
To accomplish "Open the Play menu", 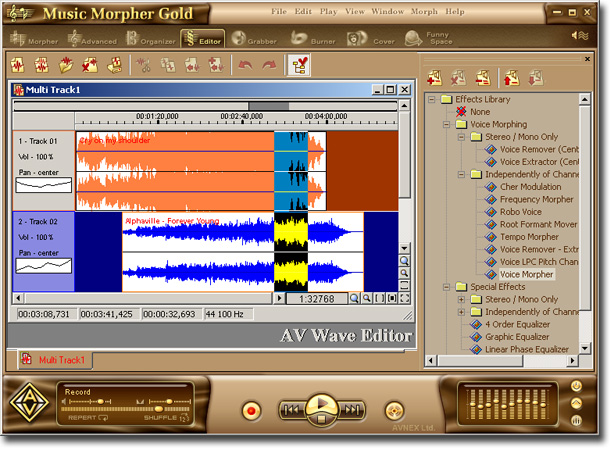I will 328,11.
